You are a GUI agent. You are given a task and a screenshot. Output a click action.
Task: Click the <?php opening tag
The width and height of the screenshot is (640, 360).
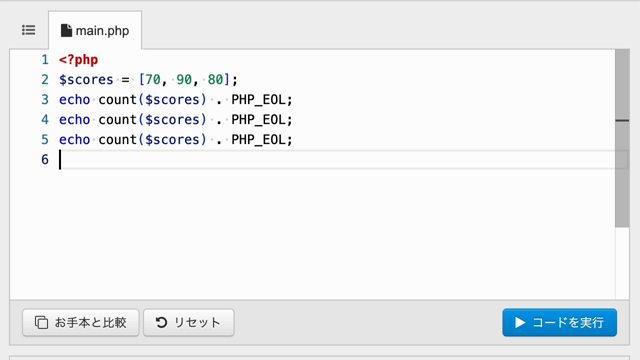pyautogui.click(x=78, y=60)
